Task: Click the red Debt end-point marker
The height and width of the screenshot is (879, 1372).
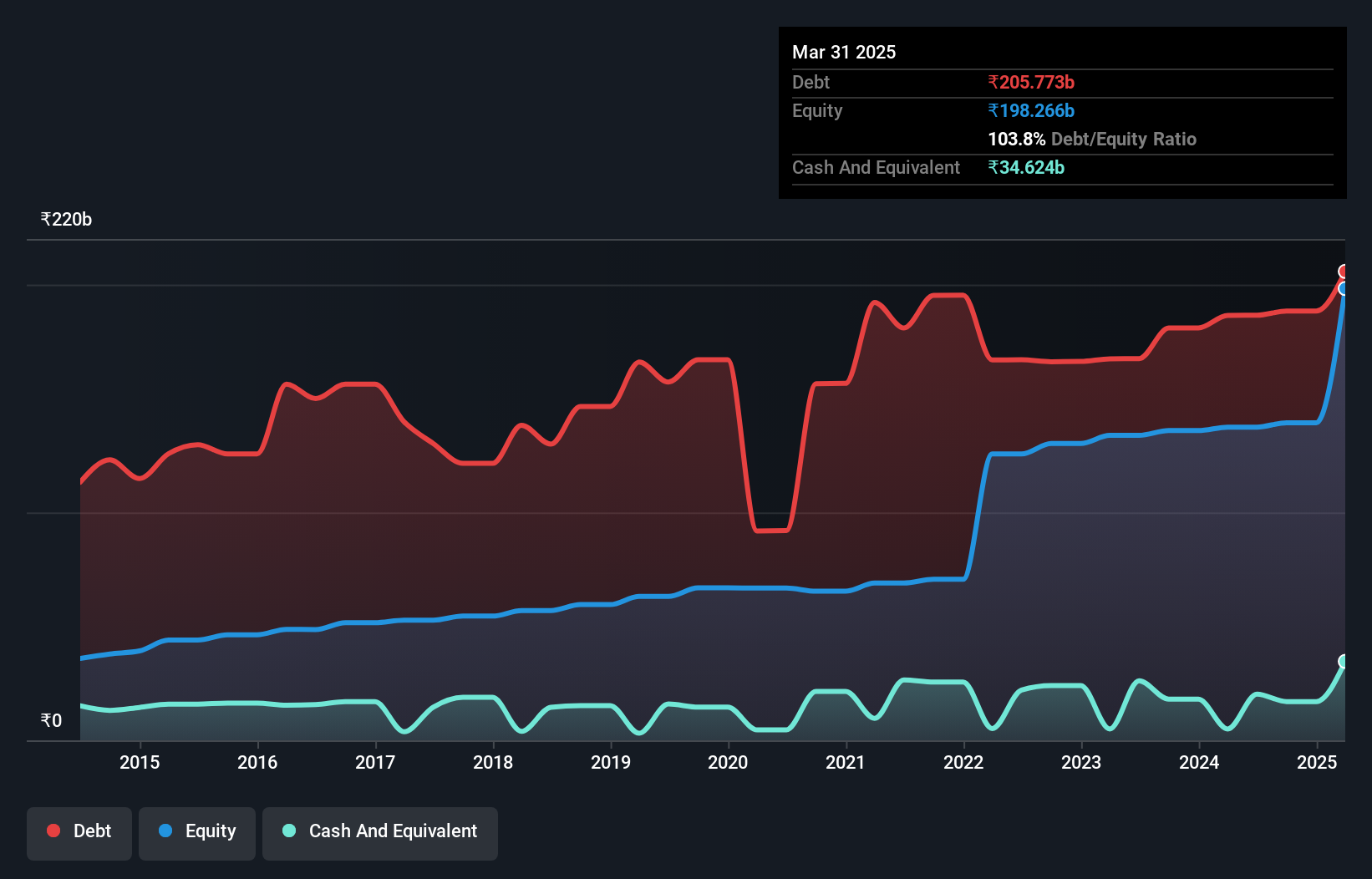Action: 1344,272
